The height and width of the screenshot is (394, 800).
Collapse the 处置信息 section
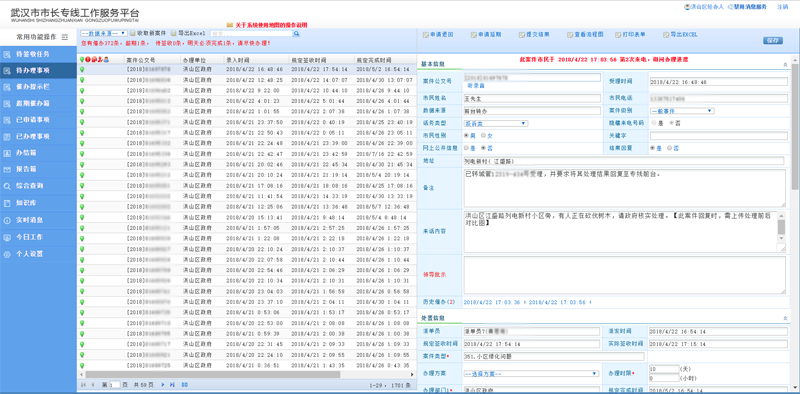[785, 318]
